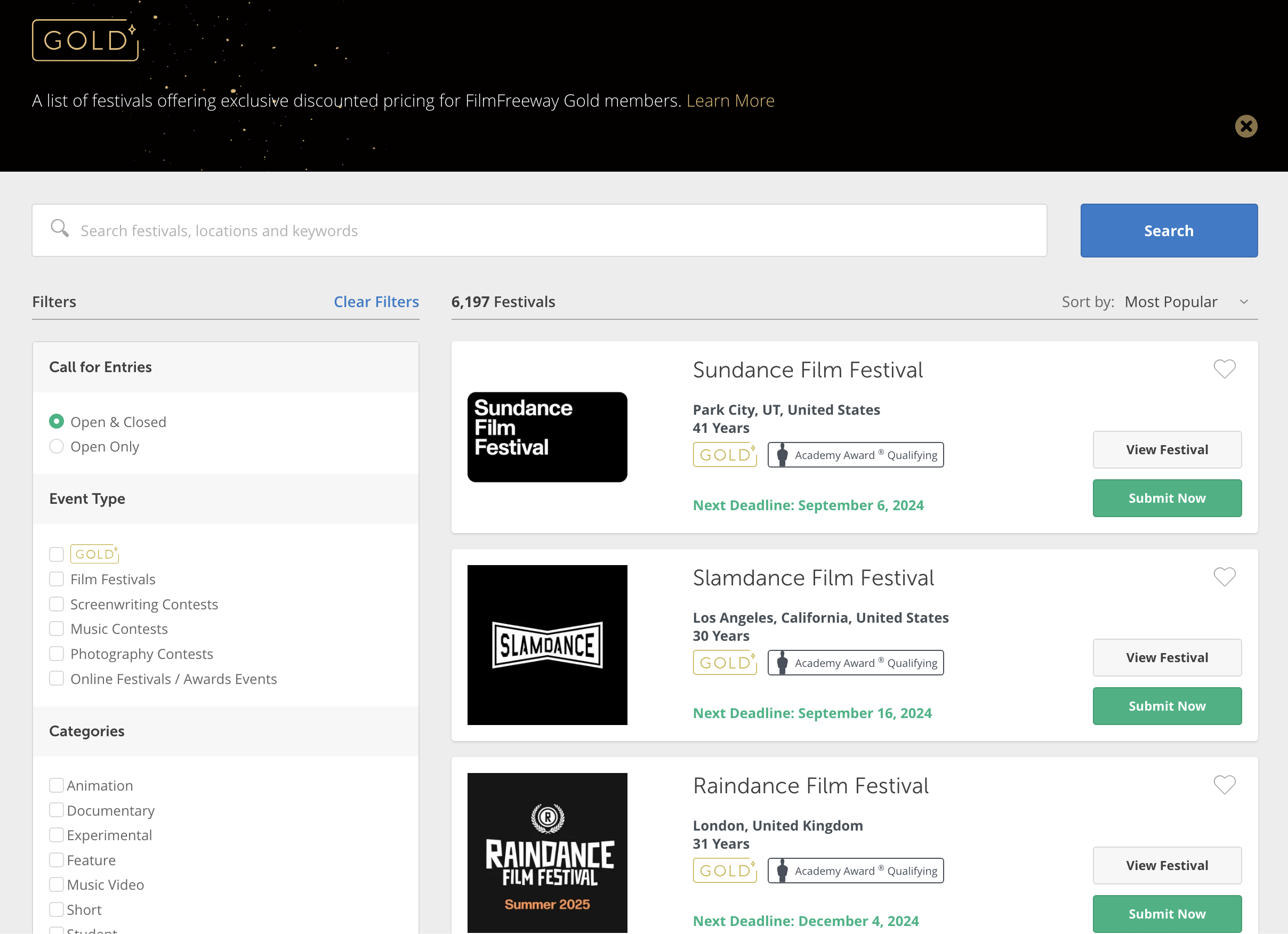Select Open & Closed radio option
Image resolution: width=1288 pixels, height=934 pixels.
pyautogui.click(x=56, y=421)
